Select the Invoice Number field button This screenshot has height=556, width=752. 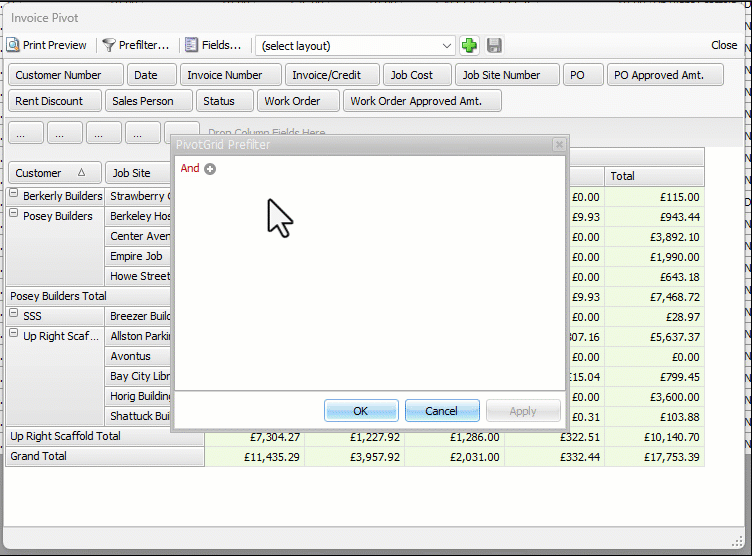[225, 75]
